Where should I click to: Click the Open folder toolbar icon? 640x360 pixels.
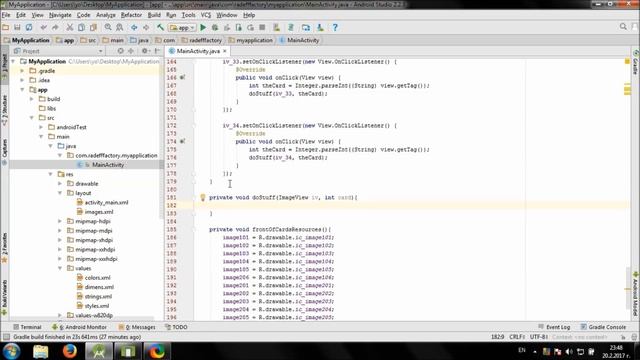[6, 27]
